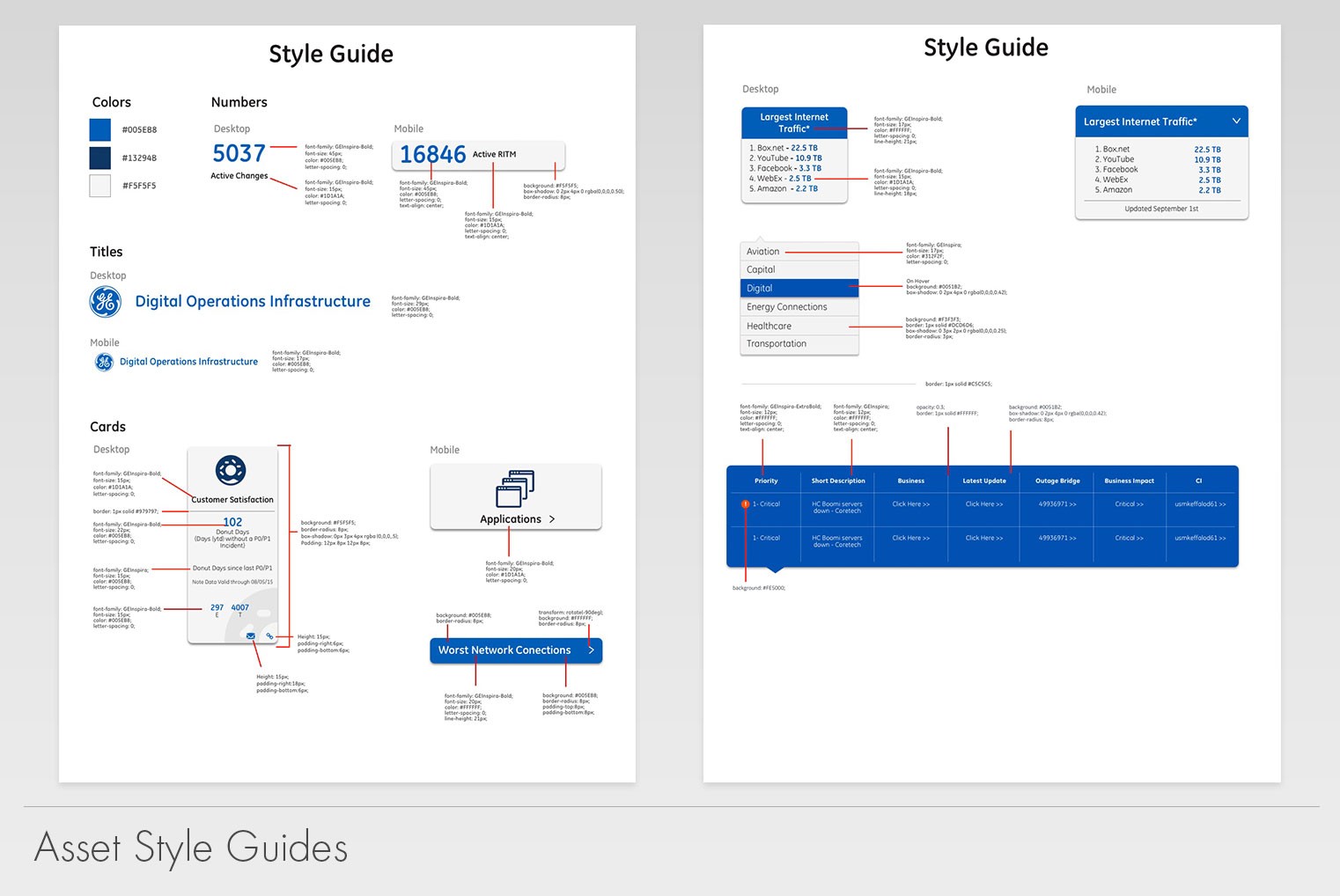The height and width of the screenshot is (896, 1340).
Task: Click the #13294B dark navy swatch
Action: (100, 158)
